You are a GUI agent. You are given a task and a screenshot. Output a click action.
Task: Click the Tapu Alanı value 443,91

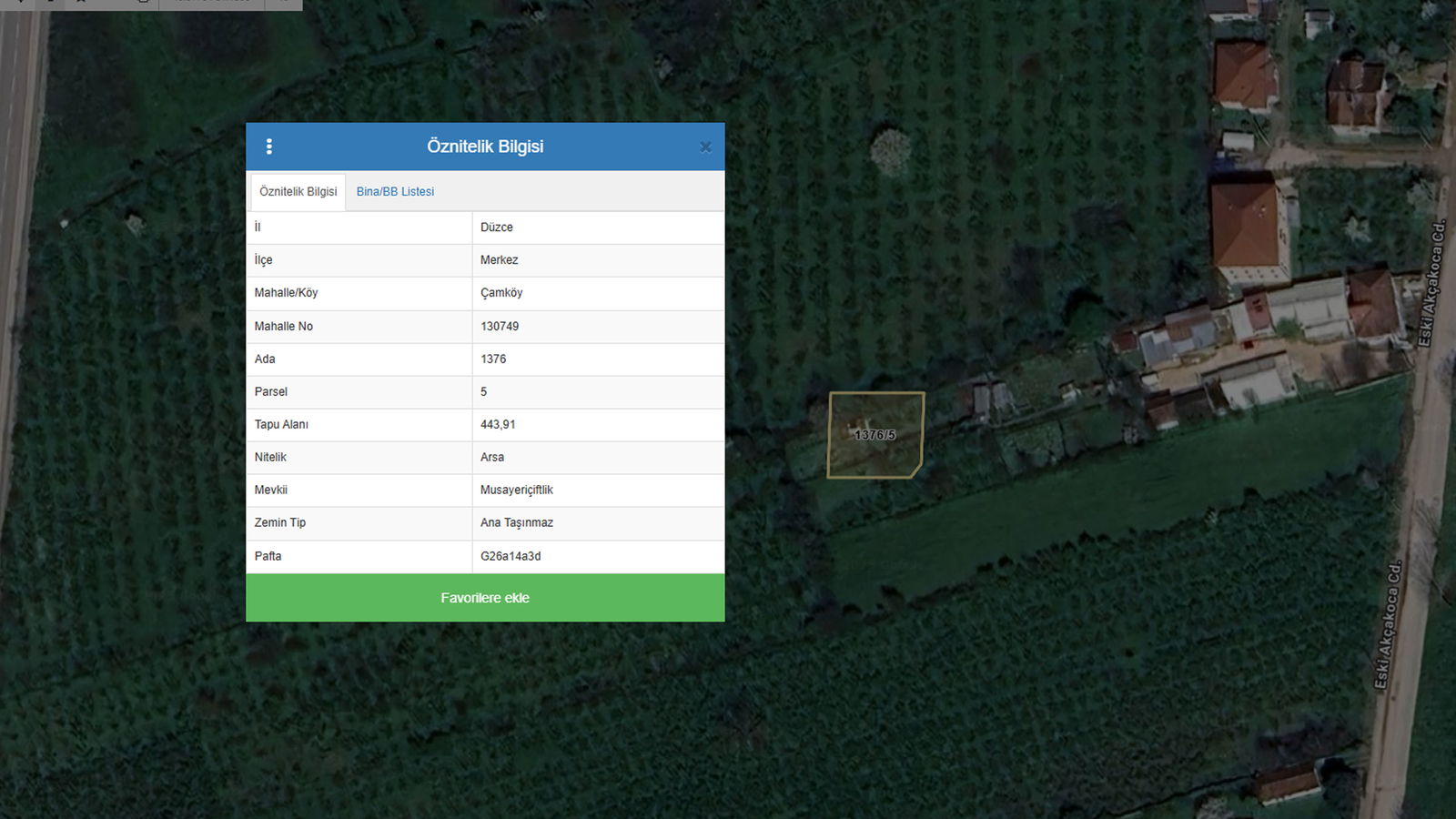[x=498, y=425]
